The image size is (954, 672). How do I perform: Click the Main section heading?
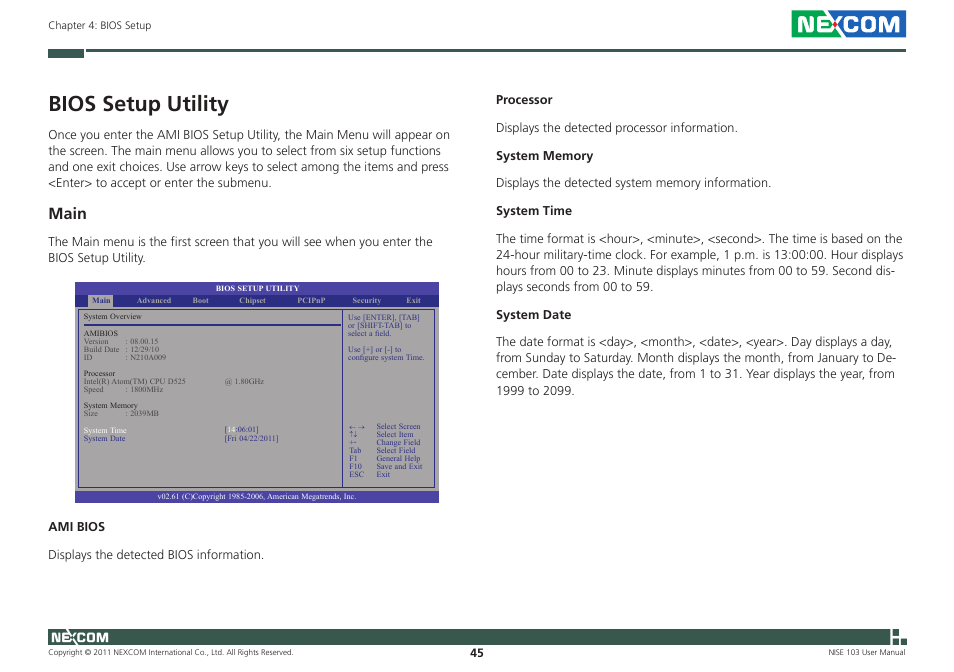(x=68, y=213)
